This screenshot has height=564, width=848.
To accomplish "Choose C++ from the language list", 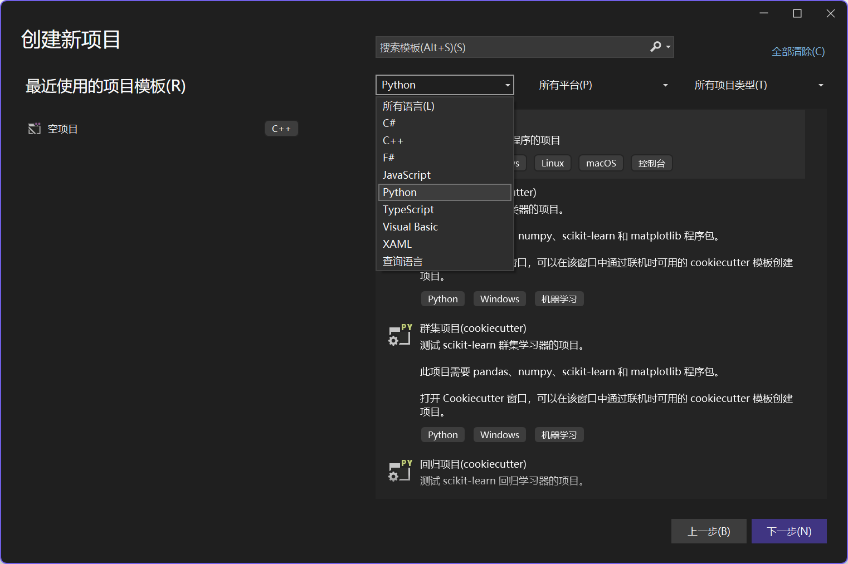I will pos(445,141).
